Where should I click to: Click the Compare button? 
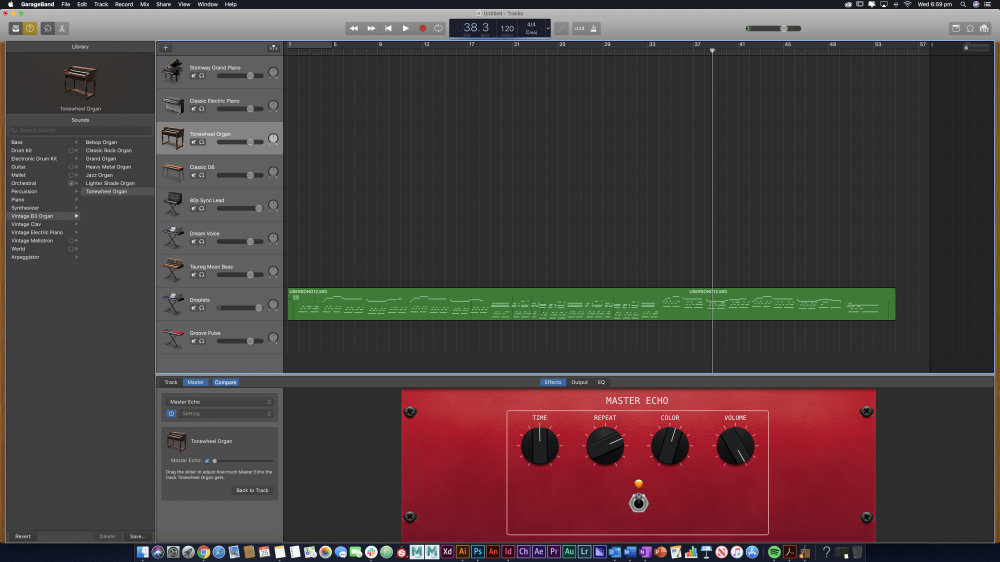point(225,382)
